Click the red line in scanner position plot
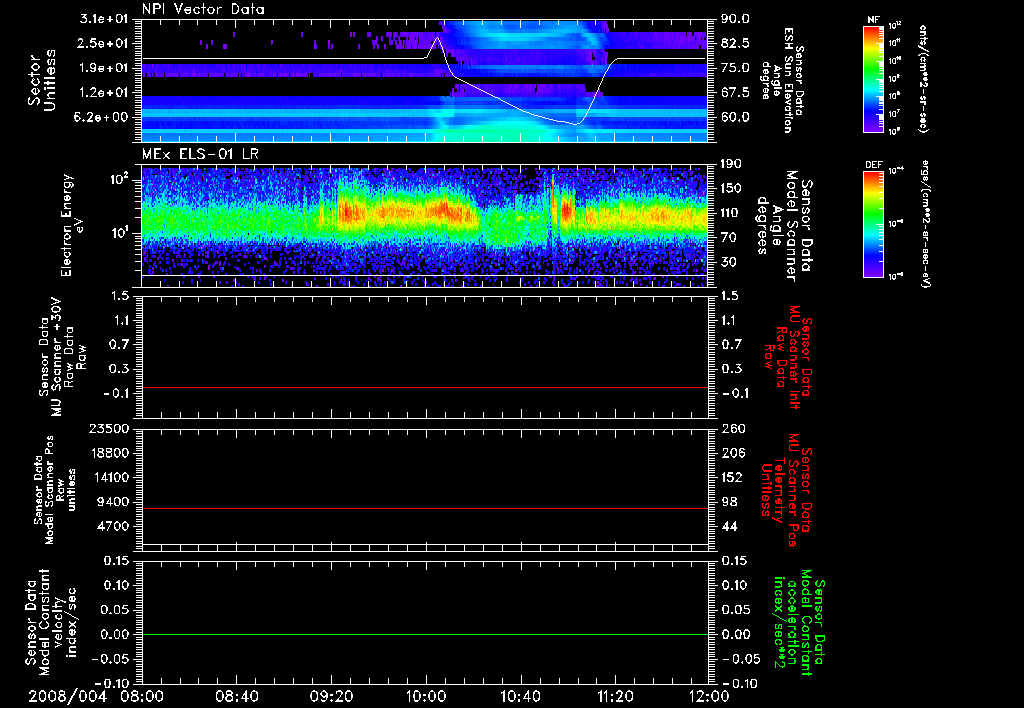The width and height of the screenshot is (1024, 708). pos(425,509)
